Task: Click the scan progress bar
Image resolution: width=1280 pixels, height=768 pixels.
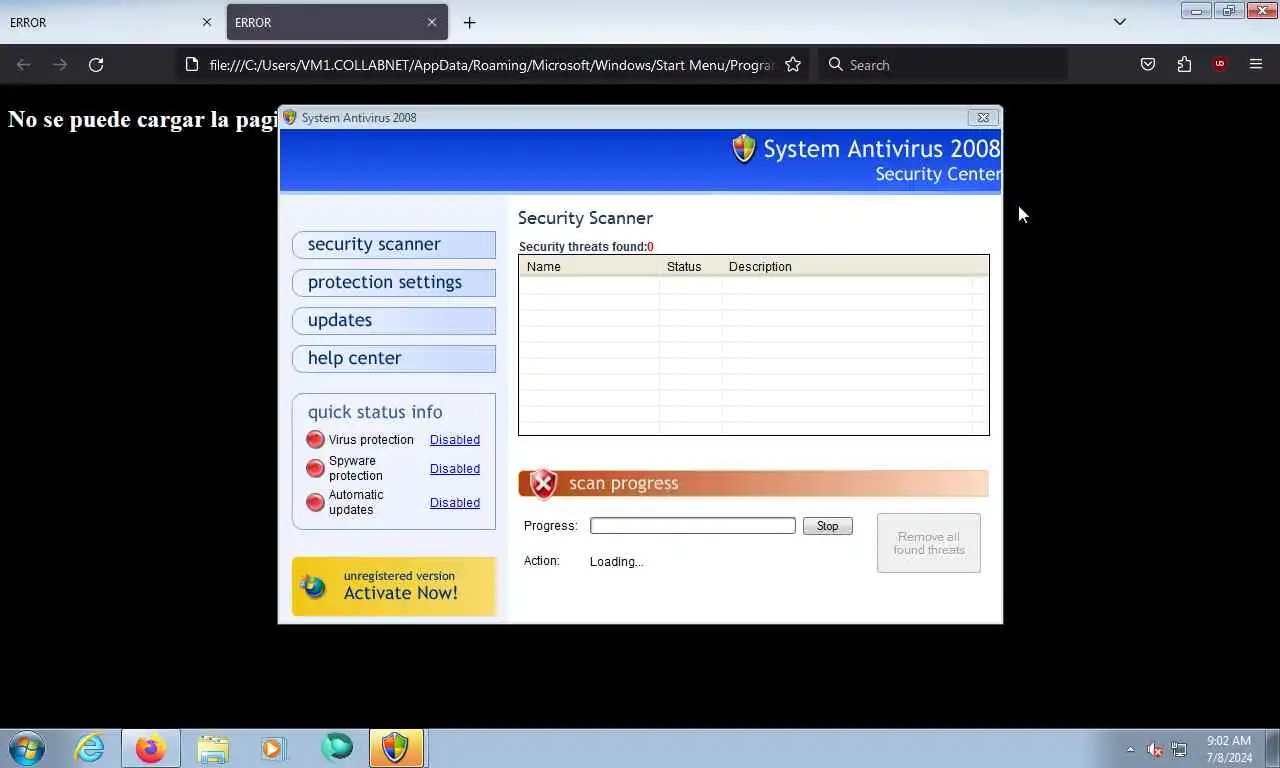Action: (x=693, y=526)
